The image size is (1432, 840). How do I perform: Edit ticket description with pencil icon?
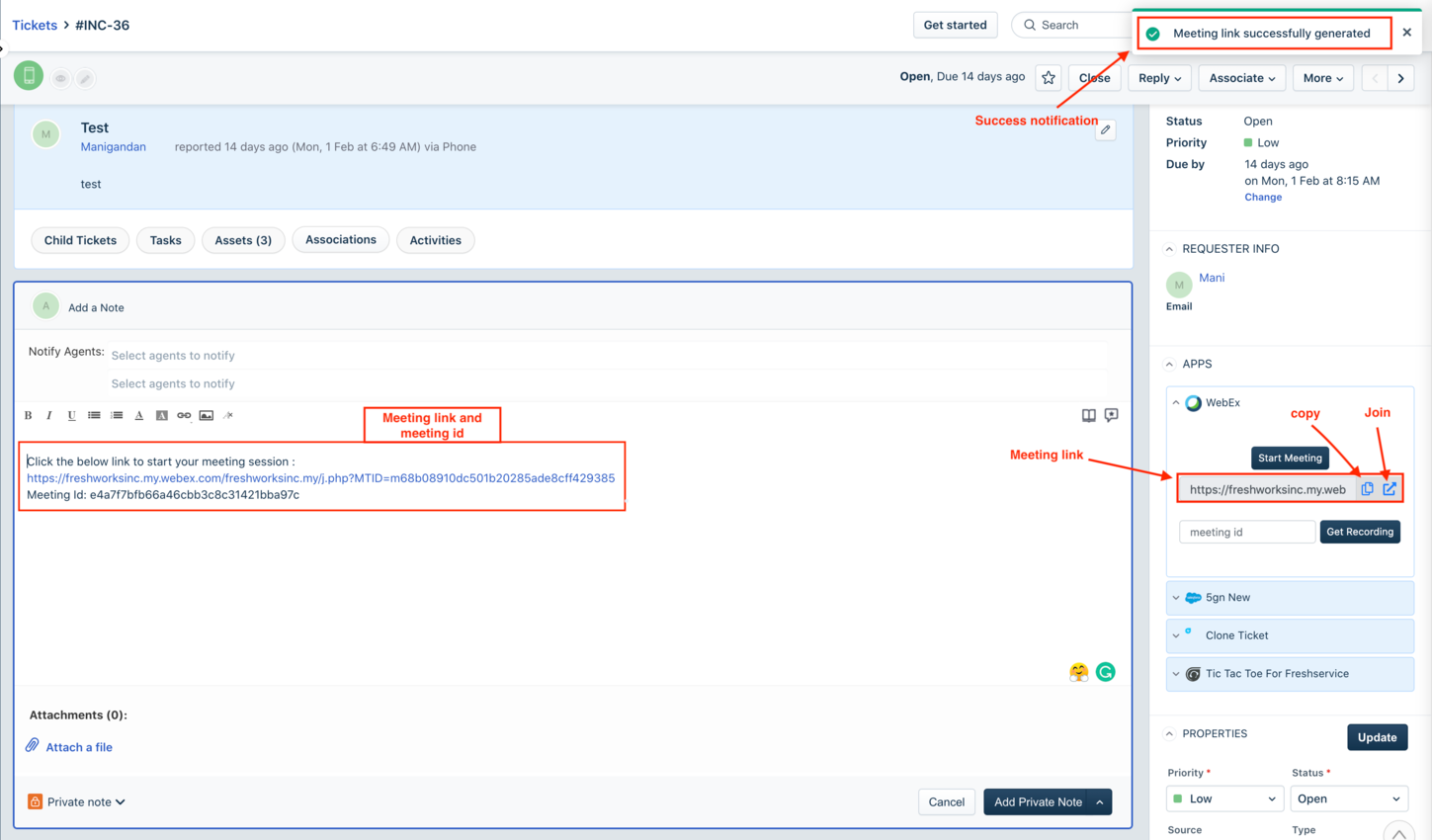tap(1106, 129)
